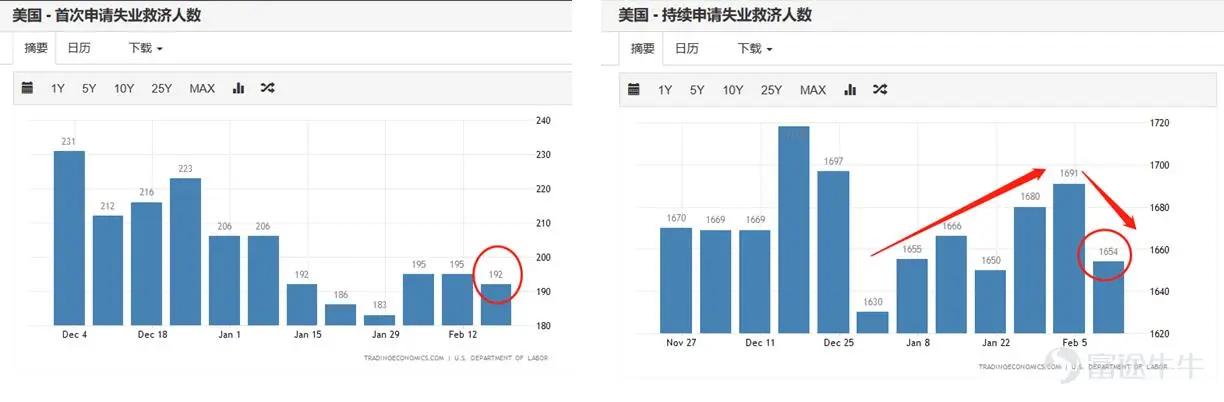This screenshot has width=1224, height=402.
Task: Click the bar labeled 212
Action: pos(108,270)
